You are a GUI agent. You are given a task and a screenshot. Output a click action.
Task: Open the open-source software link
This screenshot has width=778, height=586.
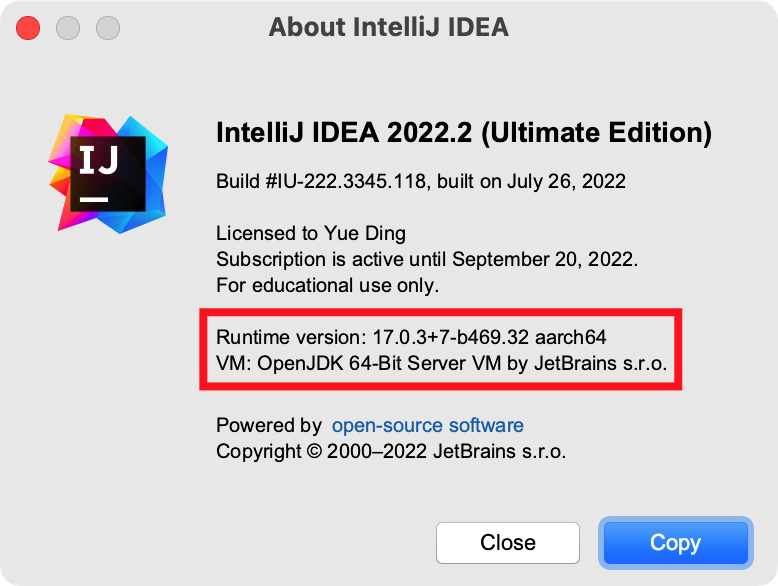[x=427, y=425]
